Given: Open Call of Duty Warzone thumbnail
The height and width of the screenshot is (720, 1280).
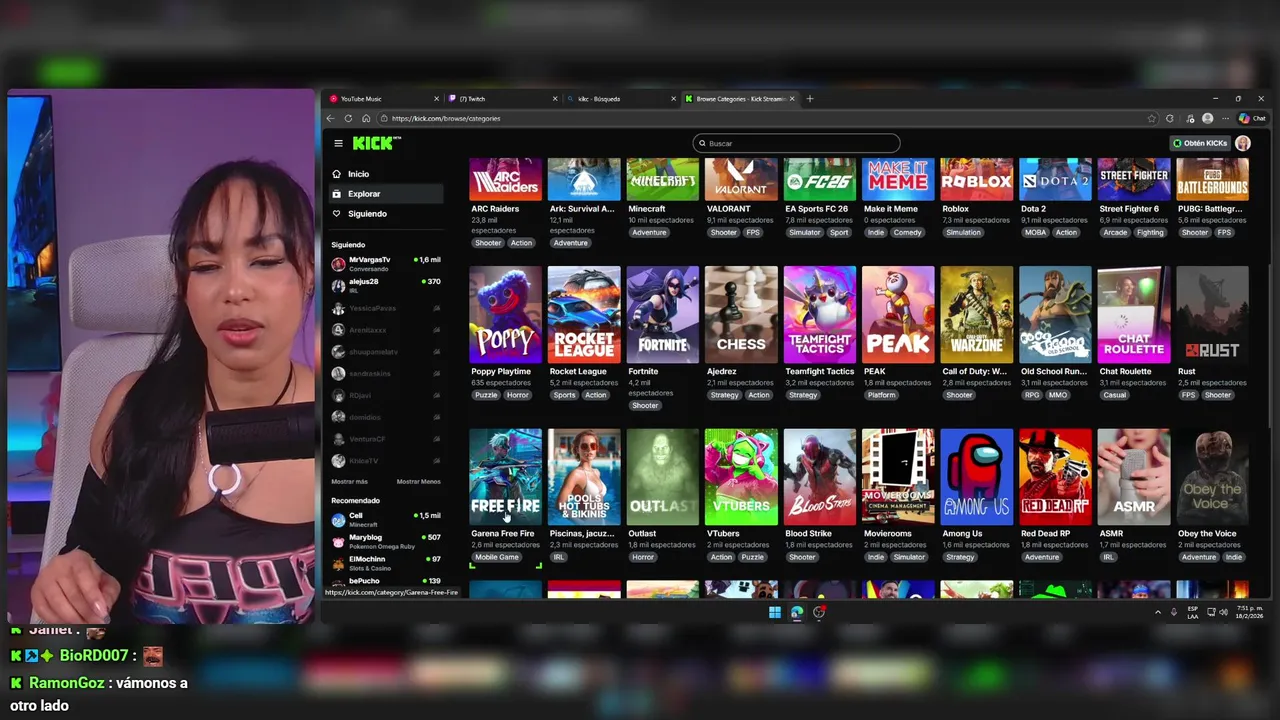Looking at the screenshot, I should tap(977, 314).
